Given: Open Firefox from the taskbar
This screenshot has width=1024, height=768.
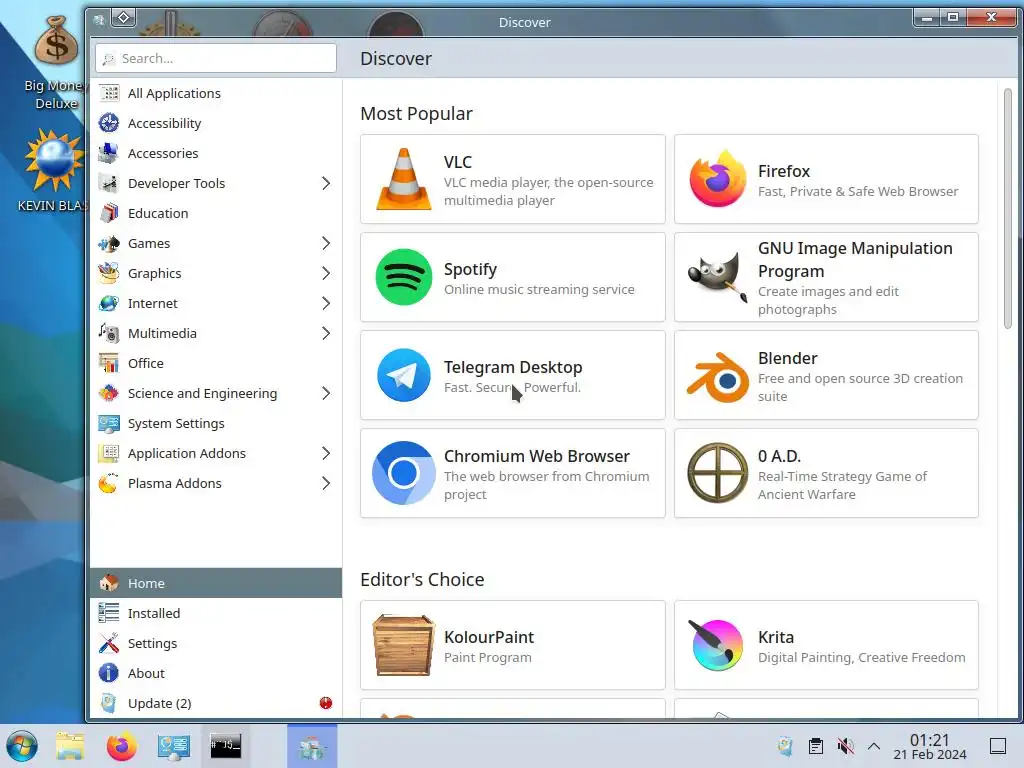Looking at the screenshot, I should 121,746.
